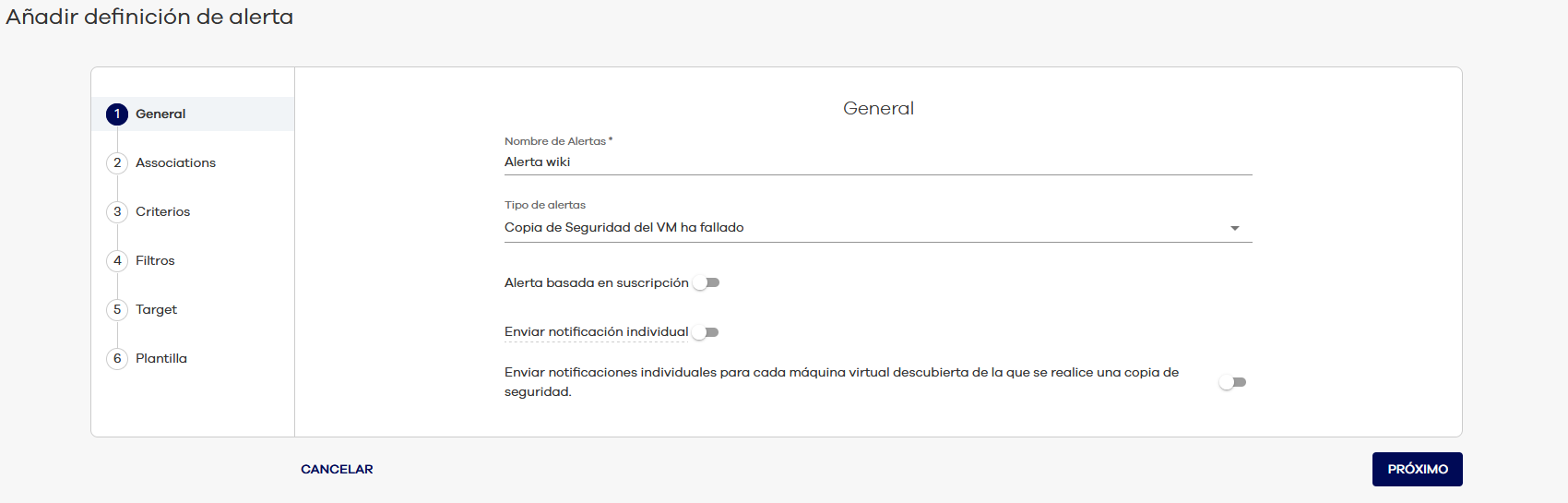Expand Tipo de alertas dropdown arrow
Screen dimensions: 1568x503
1234,229
